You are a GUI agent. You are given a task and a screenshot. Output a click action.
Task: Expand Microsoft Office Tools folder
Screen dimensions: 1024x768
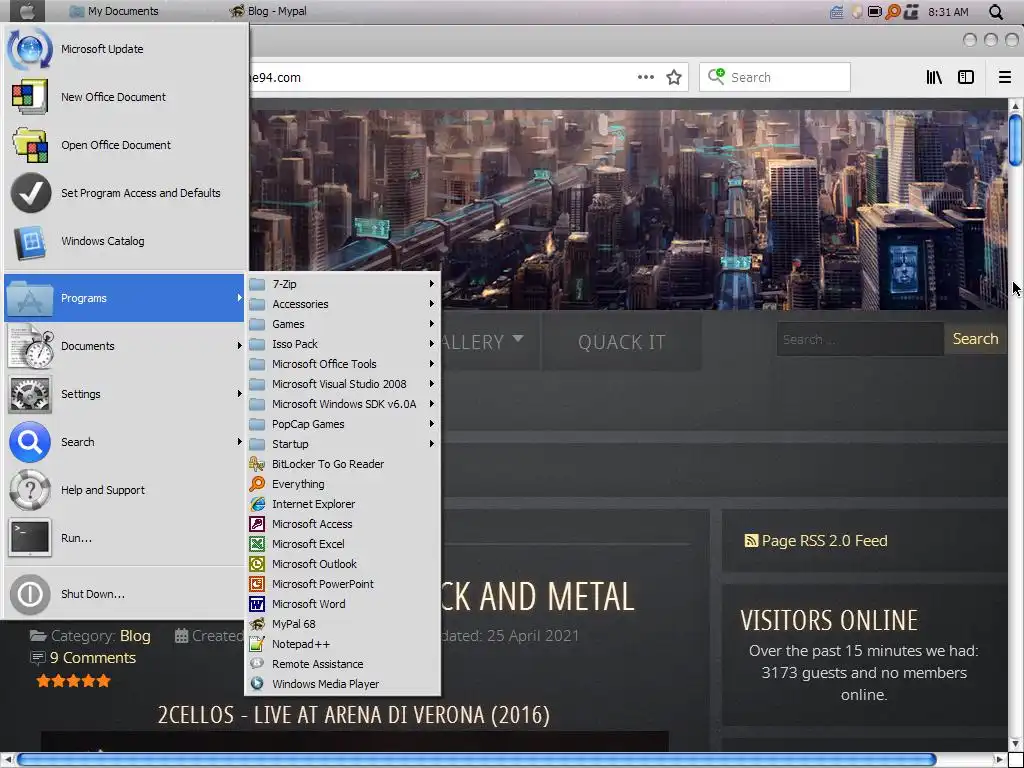coord(343,364)
